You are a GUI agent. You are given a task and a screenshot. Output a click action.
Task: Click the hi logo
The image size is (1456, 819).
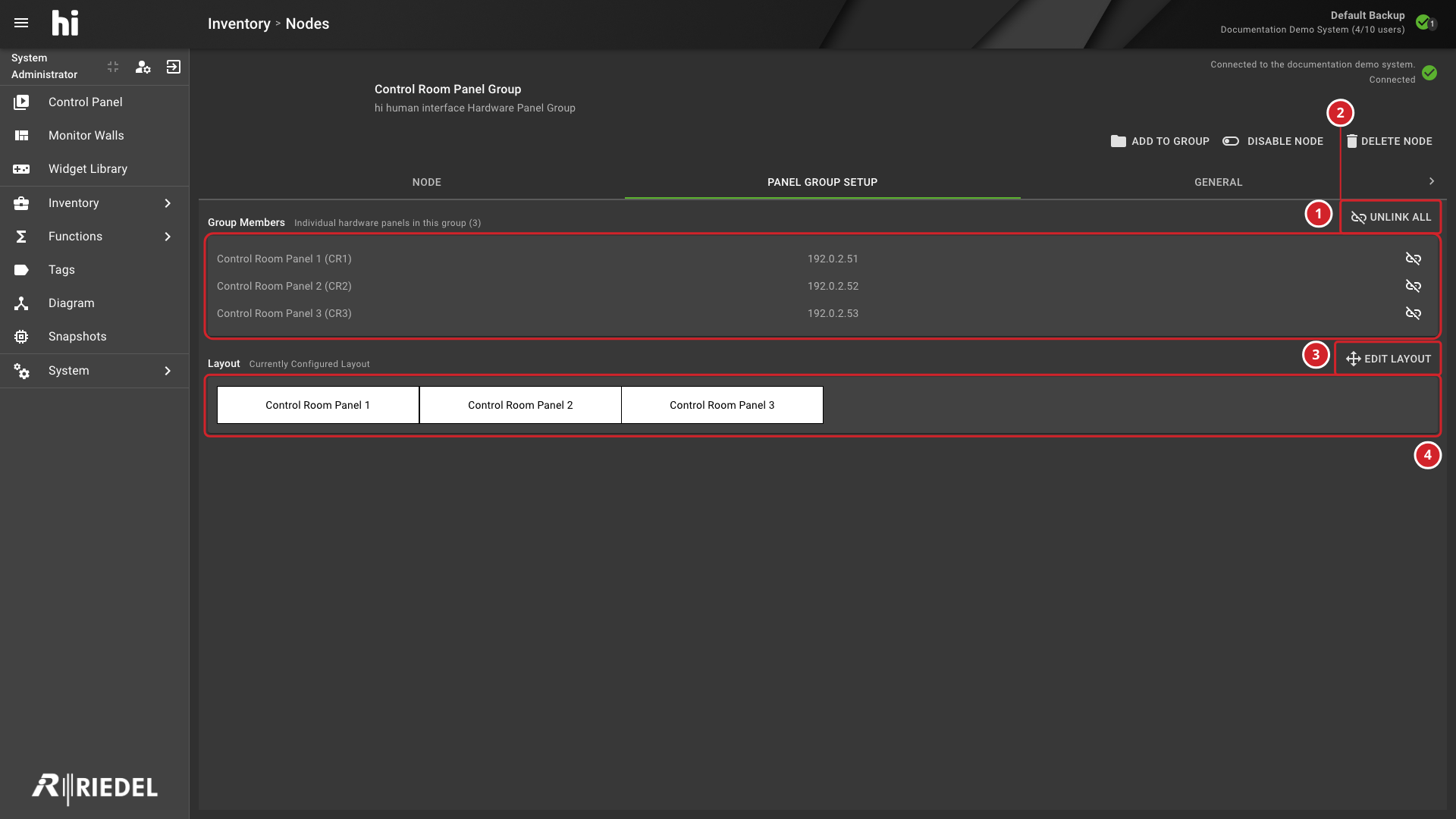pos(65,23)
